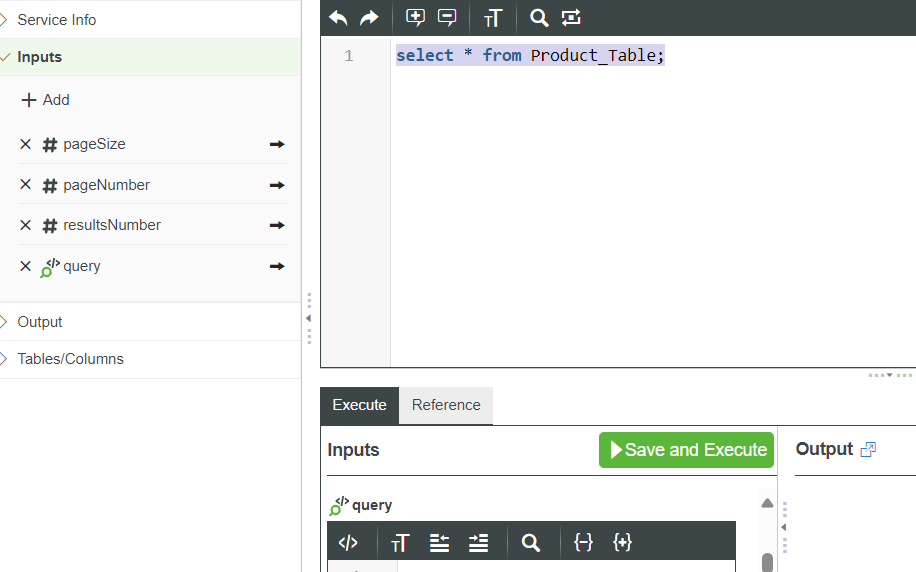Expand the Tables/Columns section
Viewport: 916px width, 572px height.
70,359
